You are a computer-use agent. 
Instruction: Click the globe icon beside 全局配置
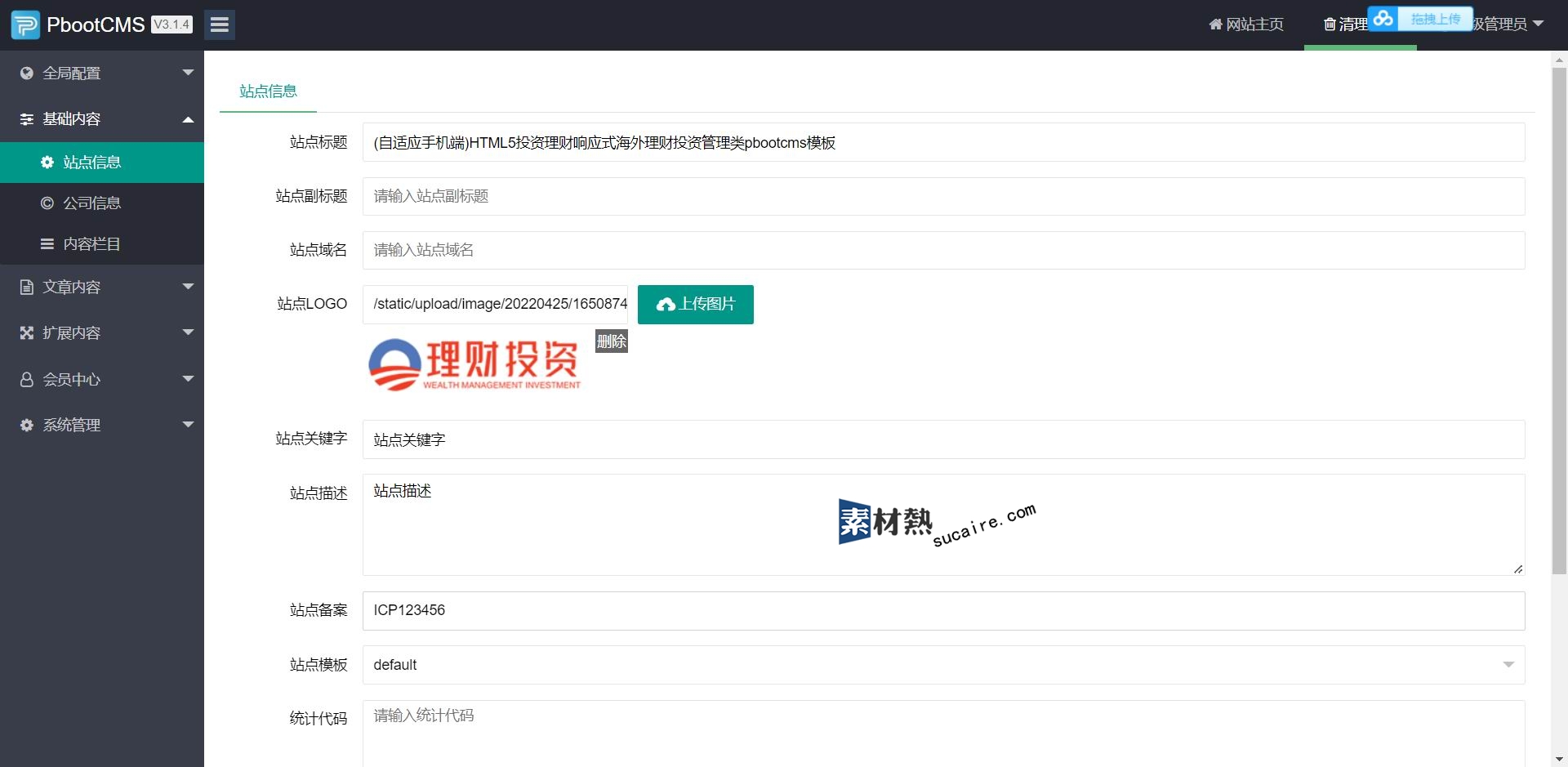[27, 73]
